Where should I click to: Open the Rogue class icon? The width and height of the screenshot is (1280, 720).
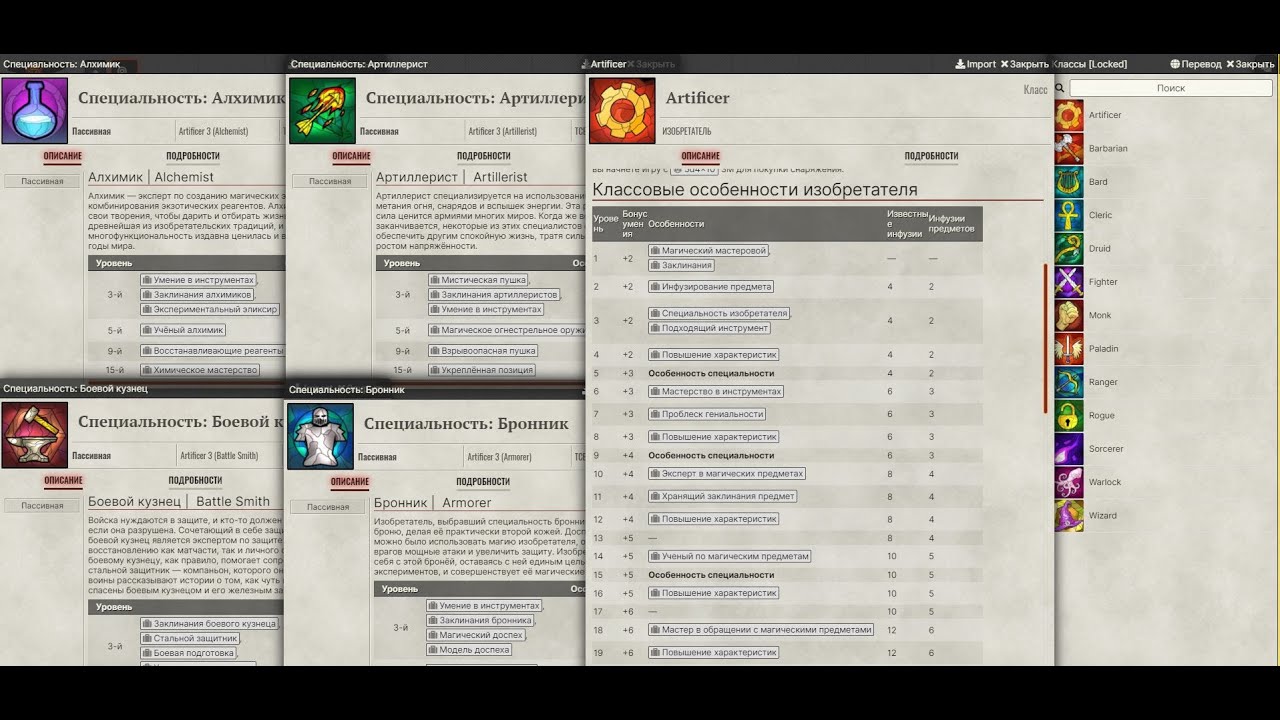pyautogui.click(x=1069, y=415)
